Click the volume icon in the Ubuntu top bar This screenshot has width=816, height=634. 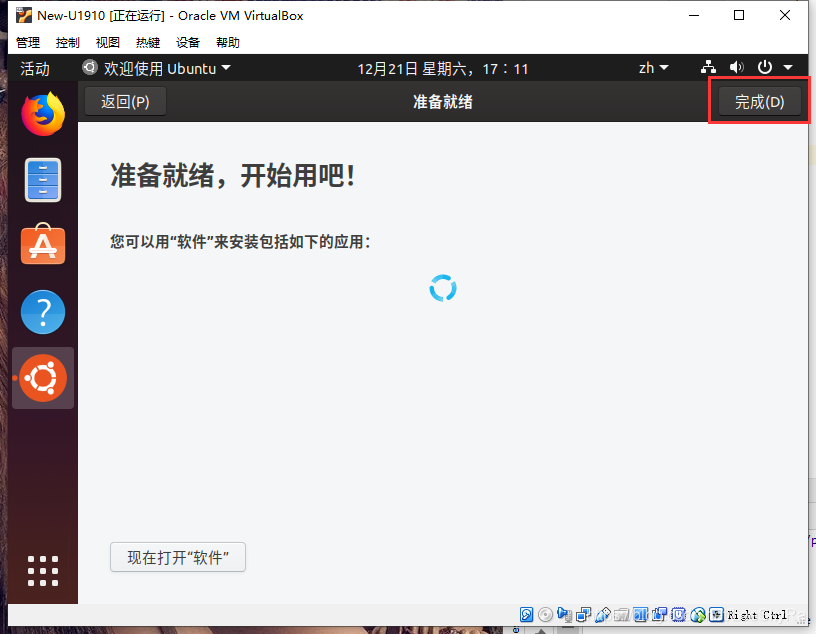point(738,68)
